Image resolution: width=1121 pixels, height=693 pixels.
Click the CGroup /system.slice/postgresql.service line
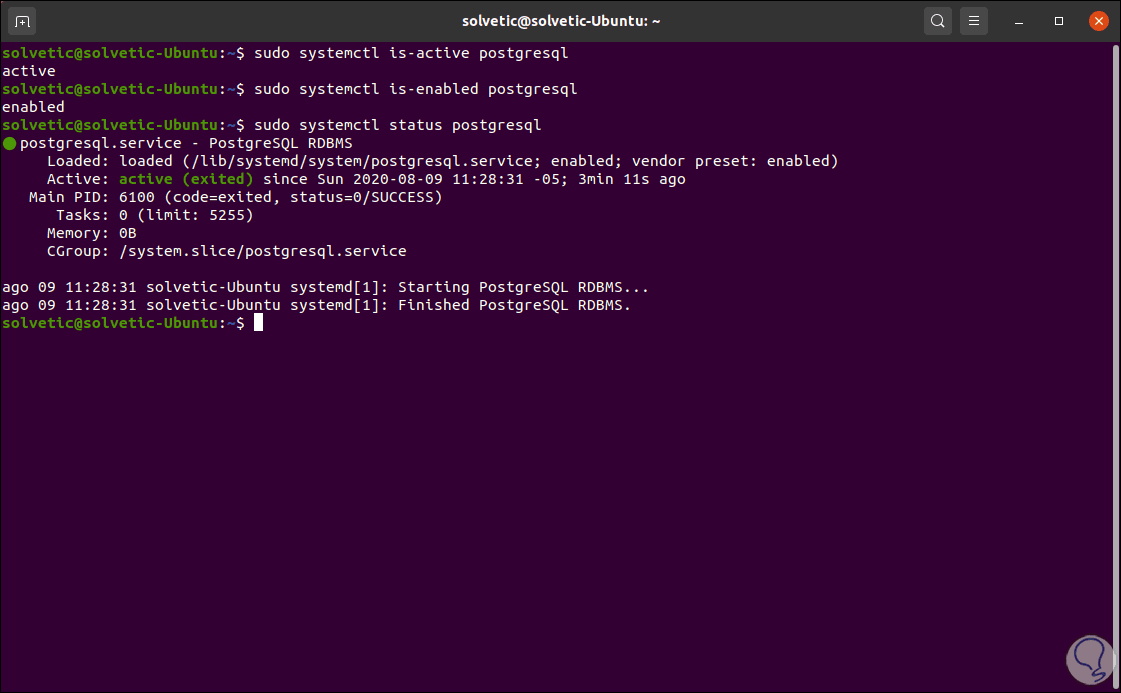point(226,251)
